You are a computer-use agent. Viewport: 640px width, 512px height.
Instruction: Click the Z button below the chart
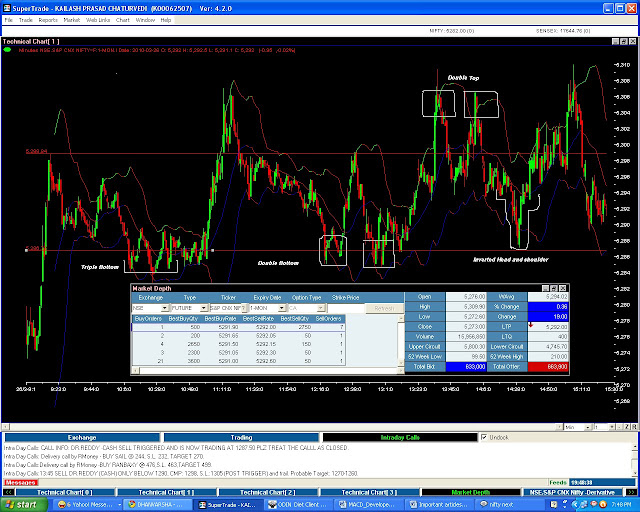pos(627,427)
